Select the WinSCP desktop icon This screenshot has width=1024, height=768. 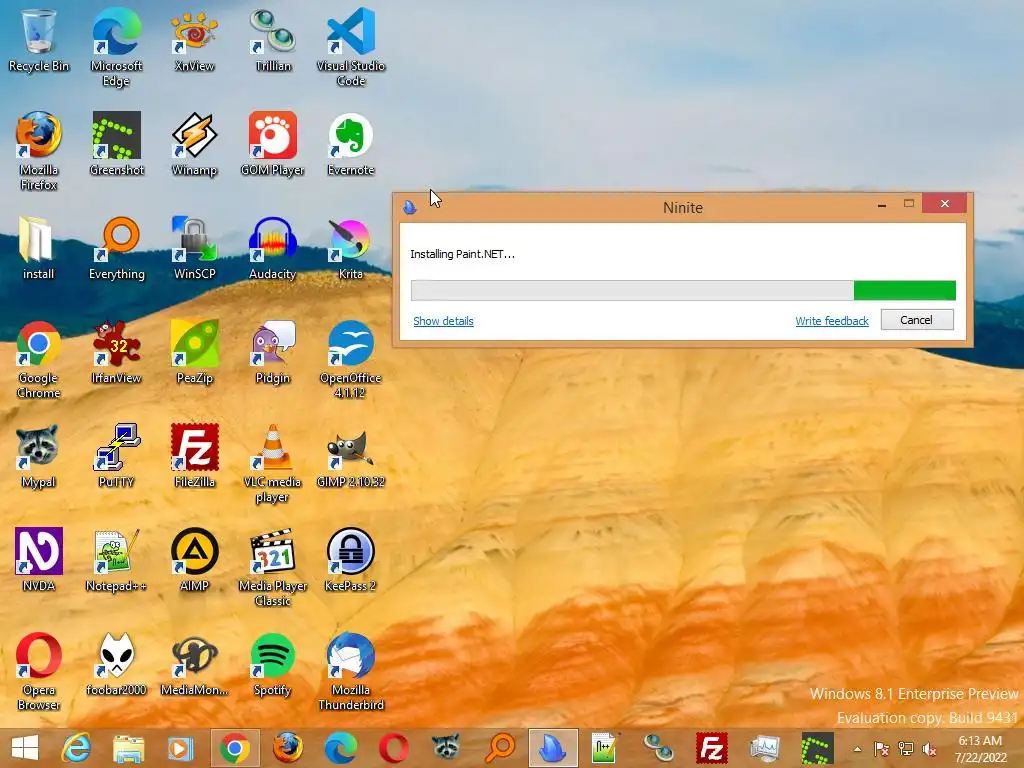click(x=194, y=248)
